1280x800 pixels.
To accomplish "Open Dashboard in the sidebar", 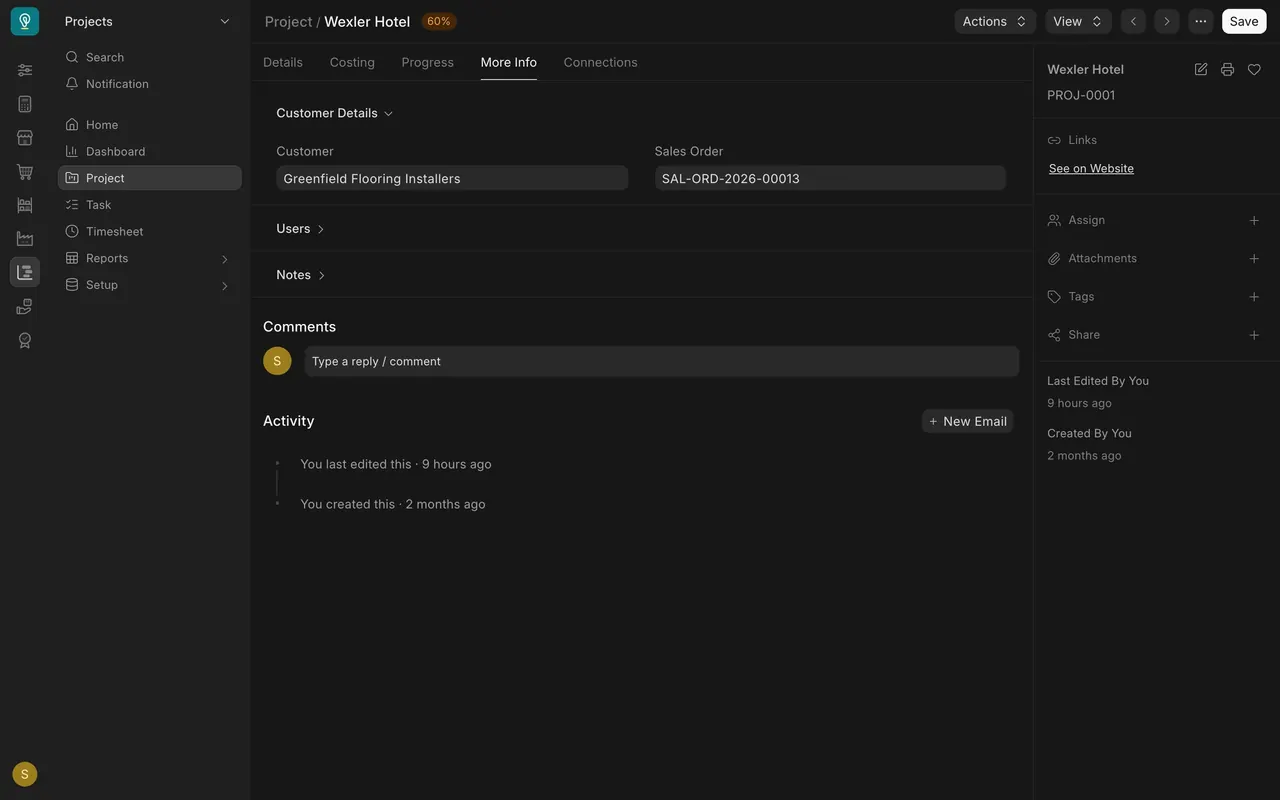I will click(x=150, y=151).
